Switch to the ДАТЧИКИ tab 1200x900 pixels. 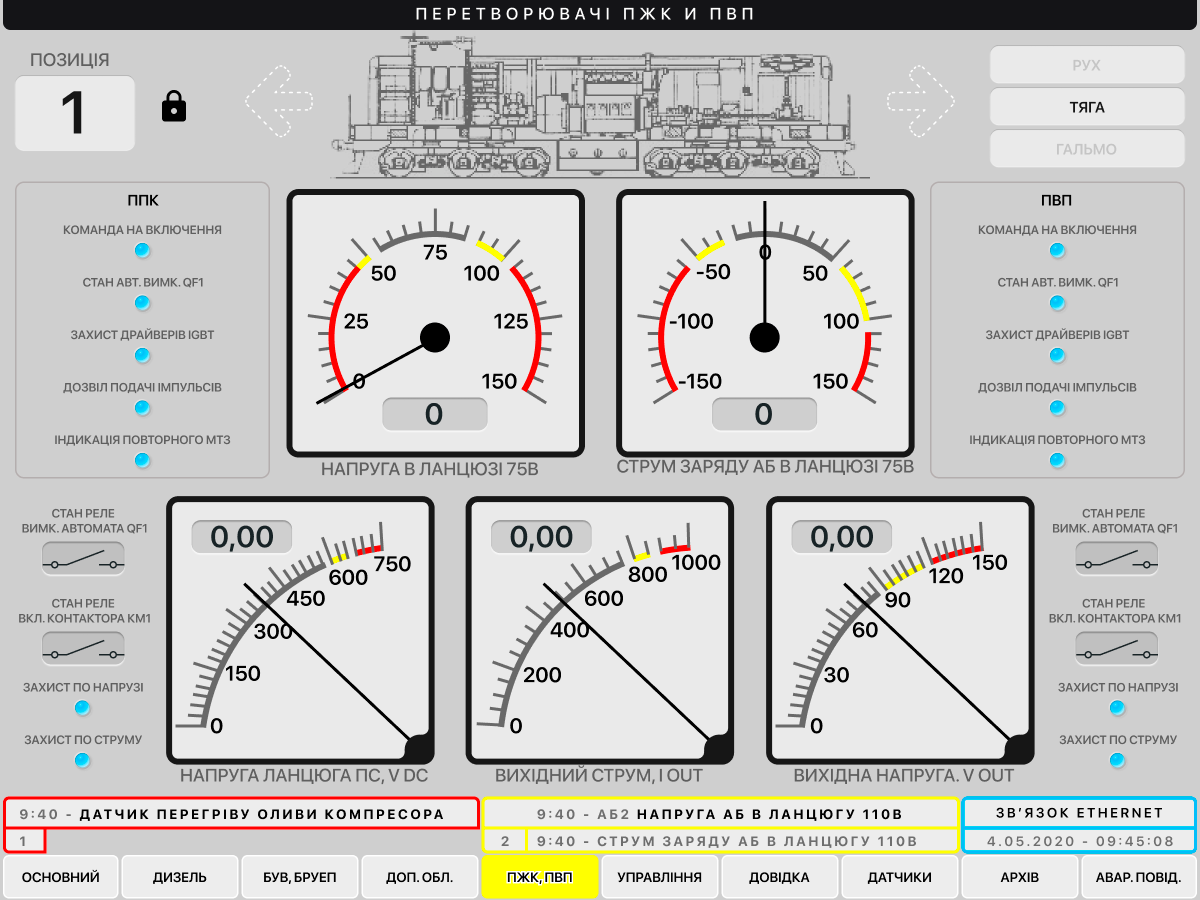tap(900, 877)
